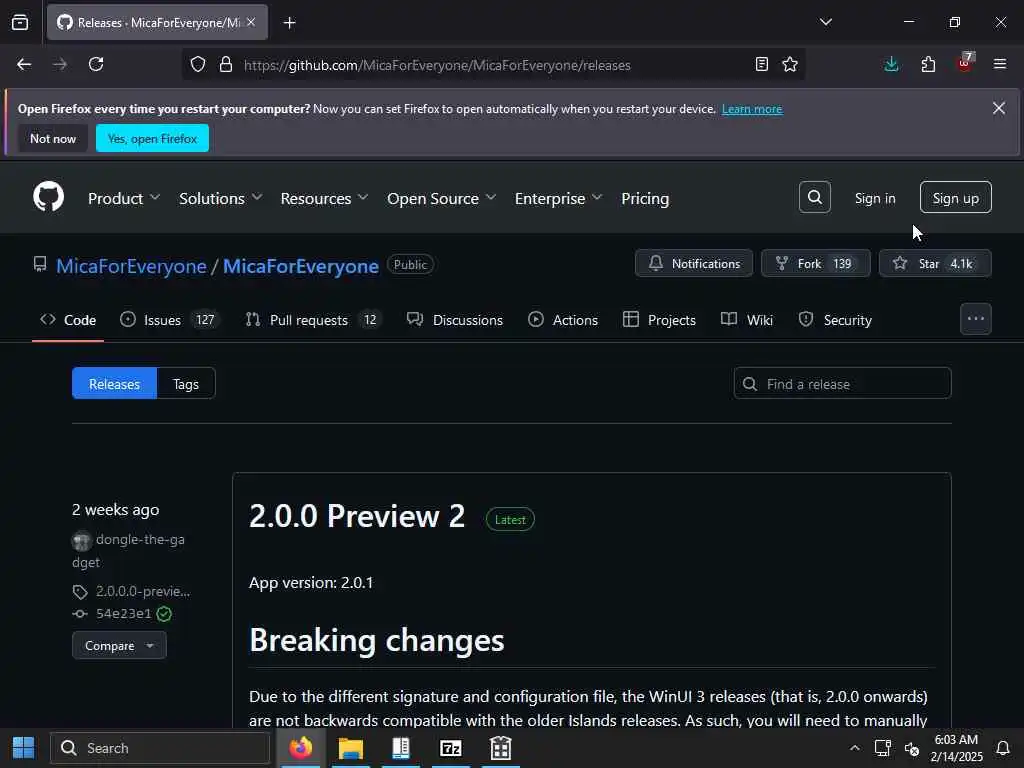Open the 2.0.0 Preview 2 release title

(x=357, y=516)
